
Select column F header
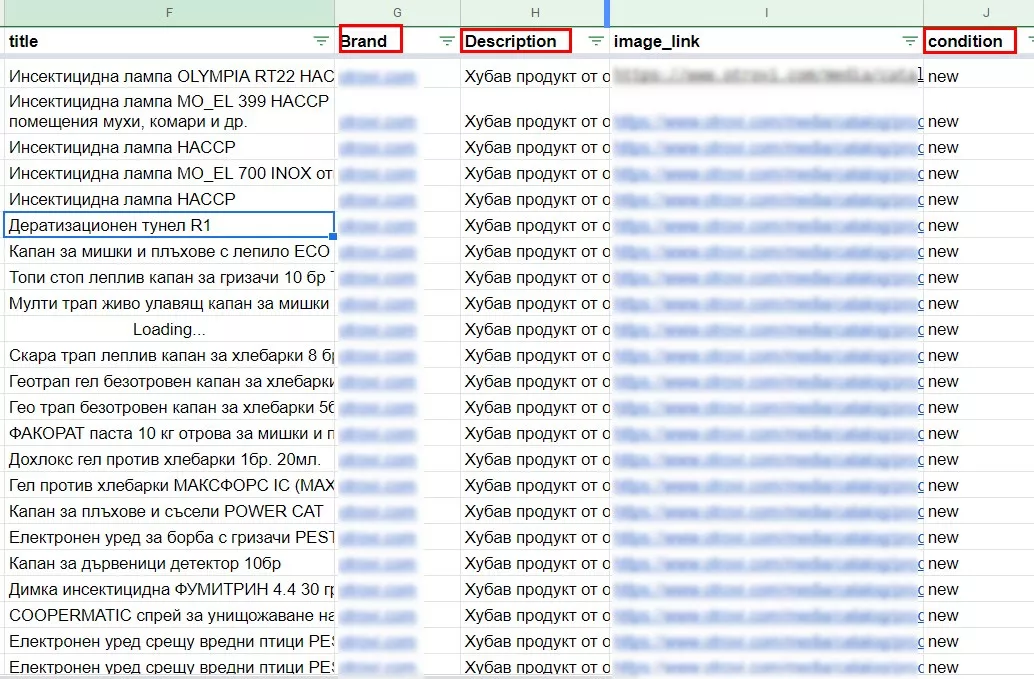[x=169, y=13]
